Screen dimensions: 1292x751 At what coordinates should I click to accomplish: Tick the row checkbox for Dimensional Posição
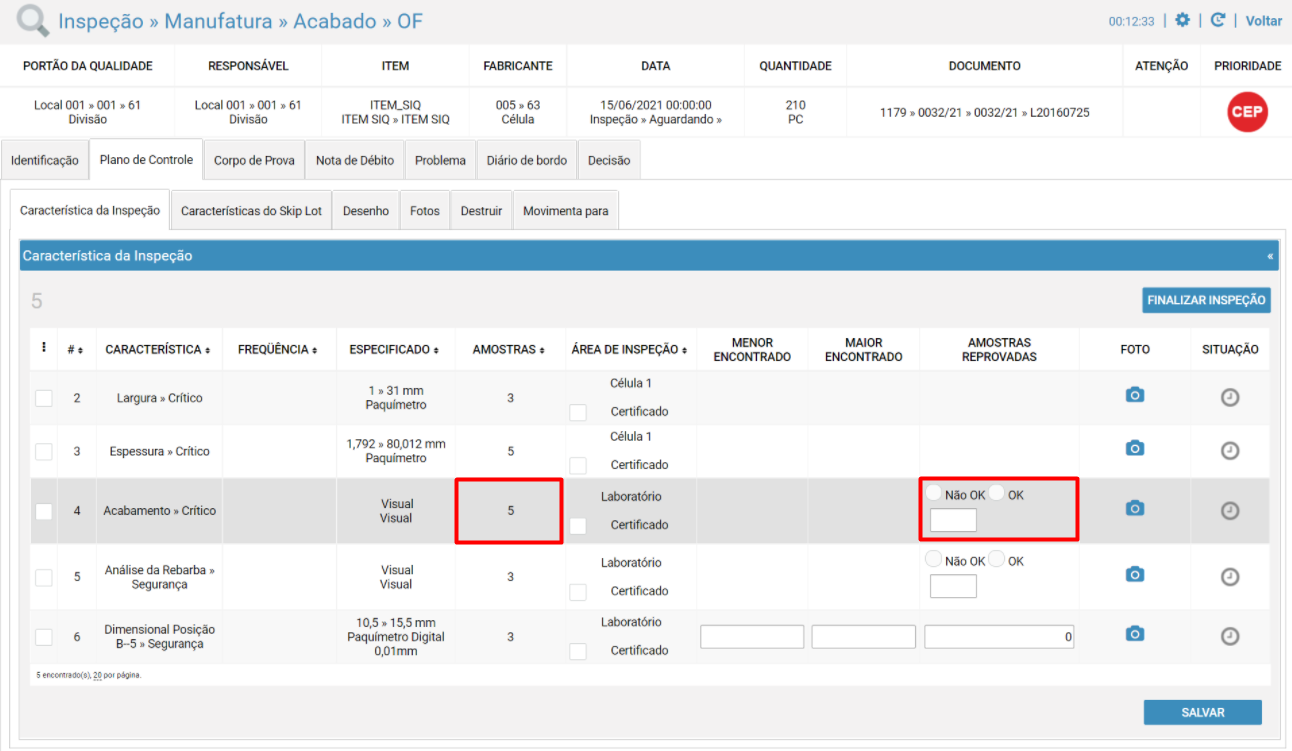(44, 637)
